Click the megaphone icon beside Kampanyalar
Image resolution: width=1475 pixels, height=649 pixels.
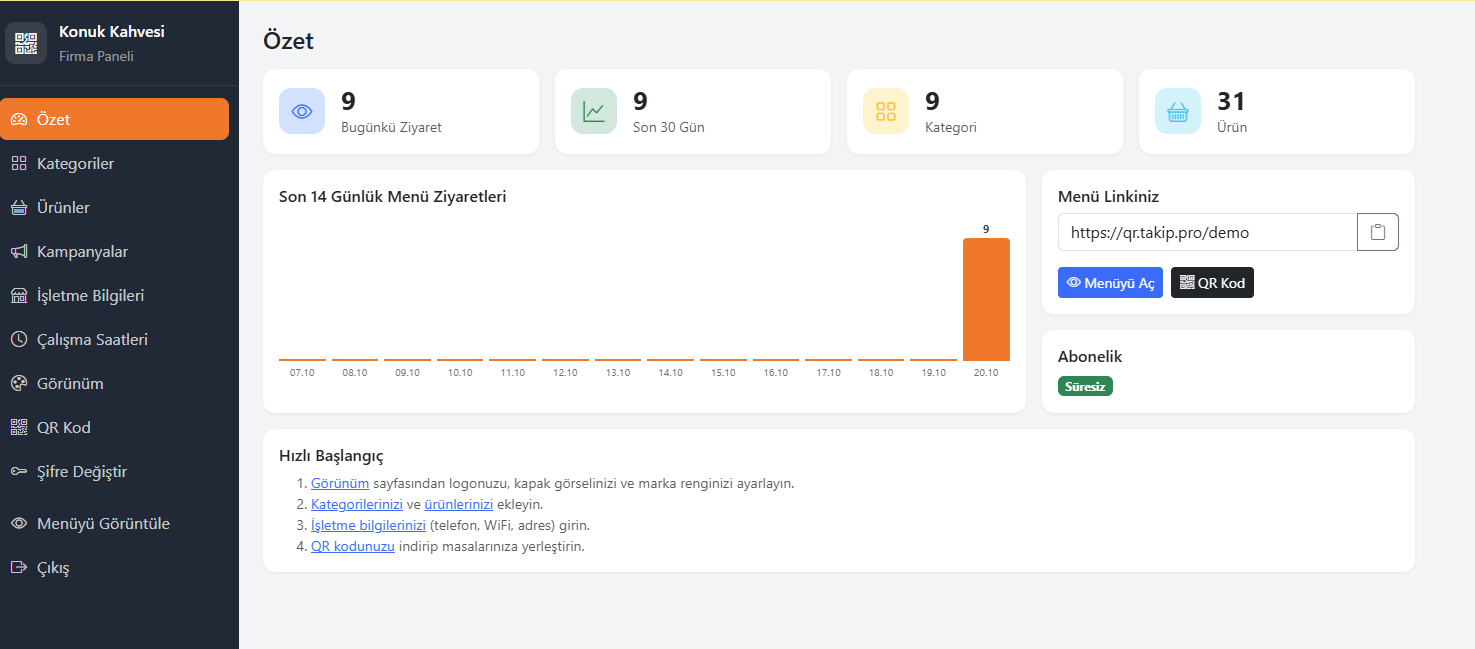[19, 252]
